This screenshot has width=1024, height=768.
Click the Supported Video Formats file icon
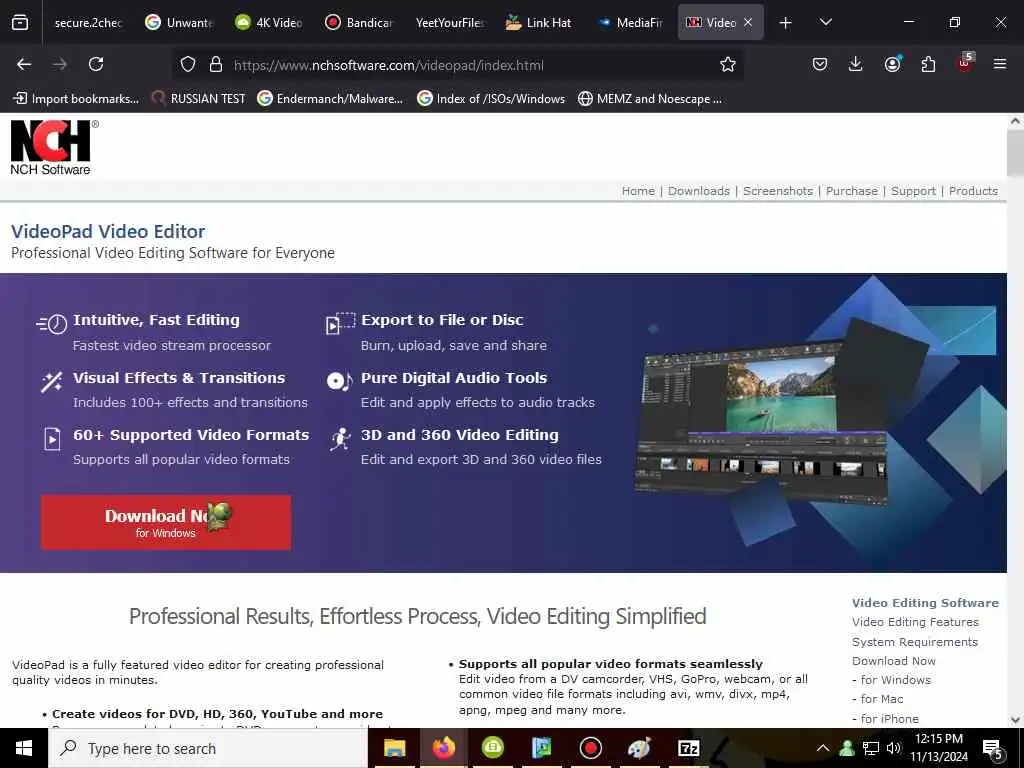click(52, 438)
